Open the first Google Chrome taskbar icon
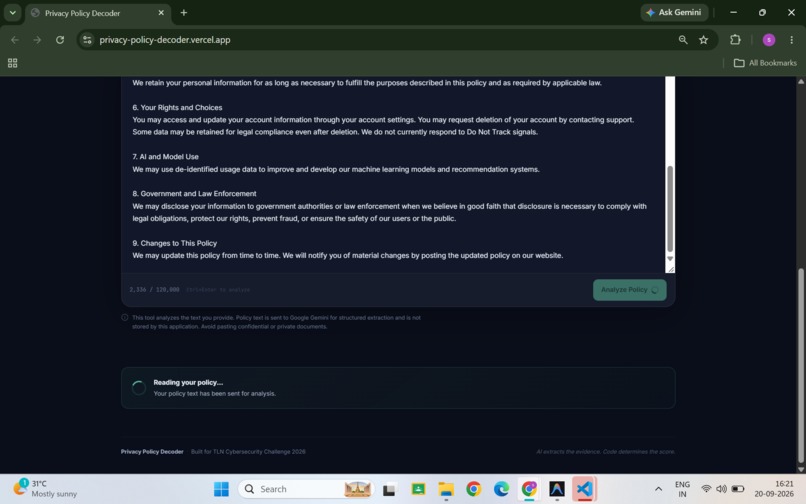This screenshot has width=806, height=504. [473, 489]
